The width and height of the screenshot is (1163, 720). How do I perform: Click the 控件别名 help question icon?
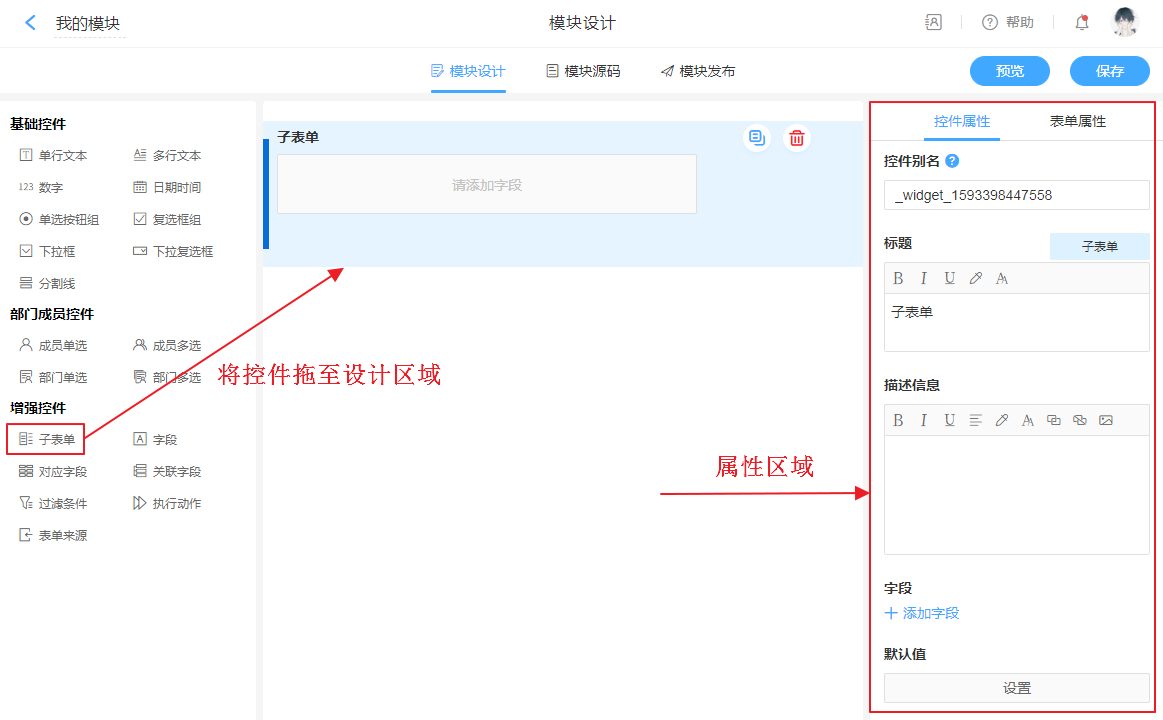point(952,161)
